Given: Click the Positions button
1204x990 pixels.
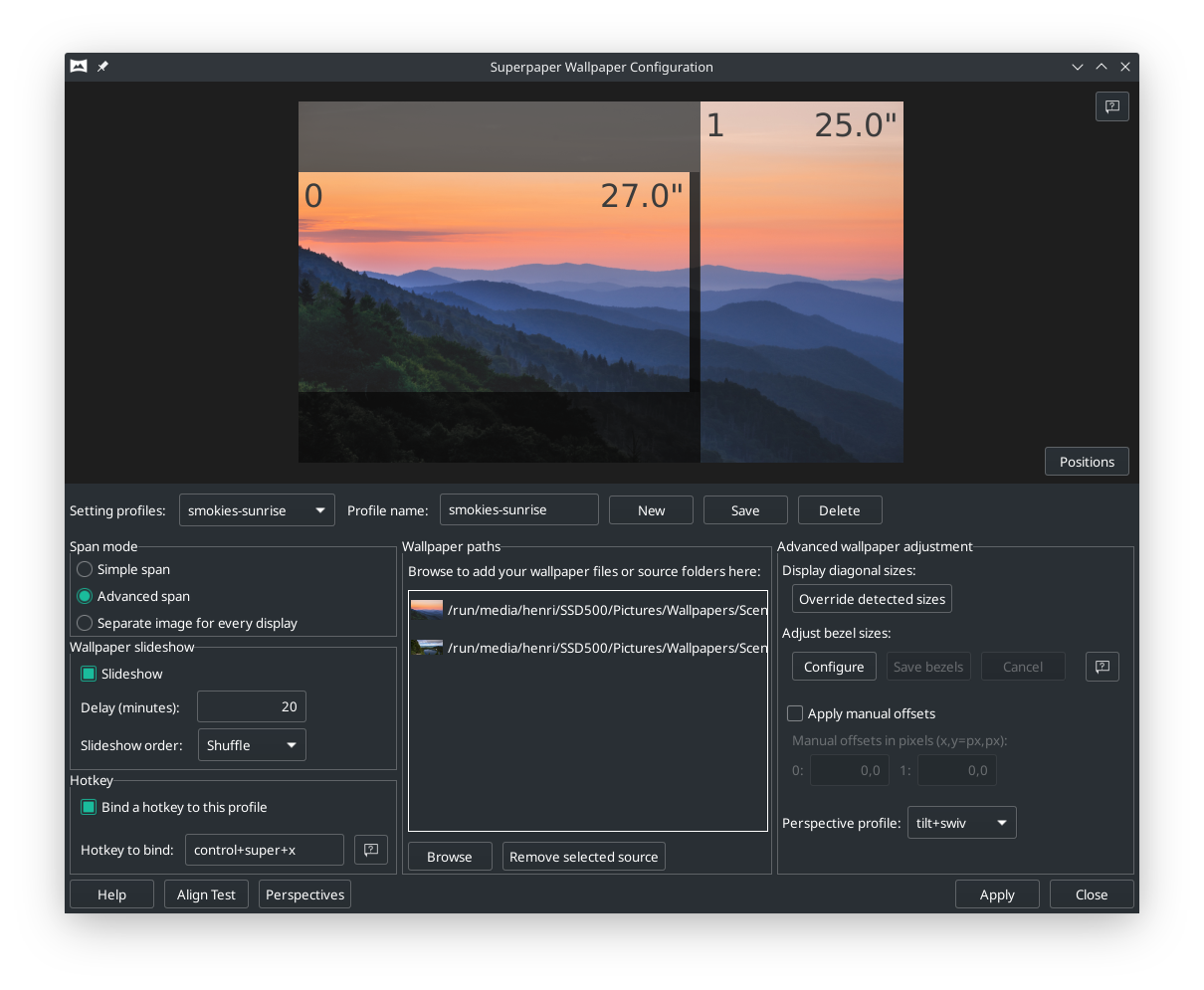Looking at the screenshot, I should 1087,462.
